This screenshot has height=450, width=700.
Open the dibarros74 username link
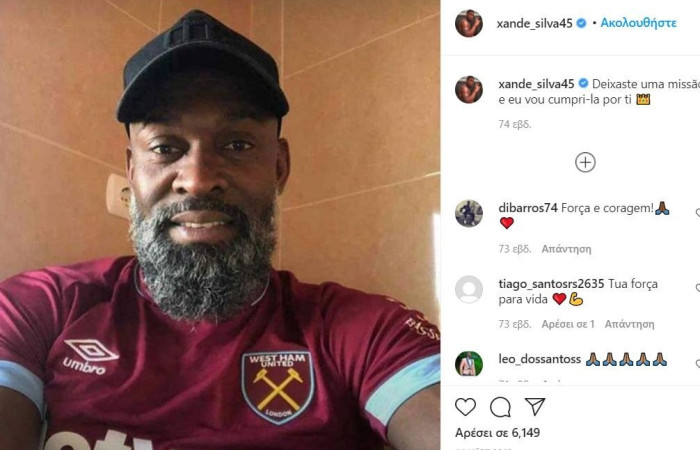(528, 208)
